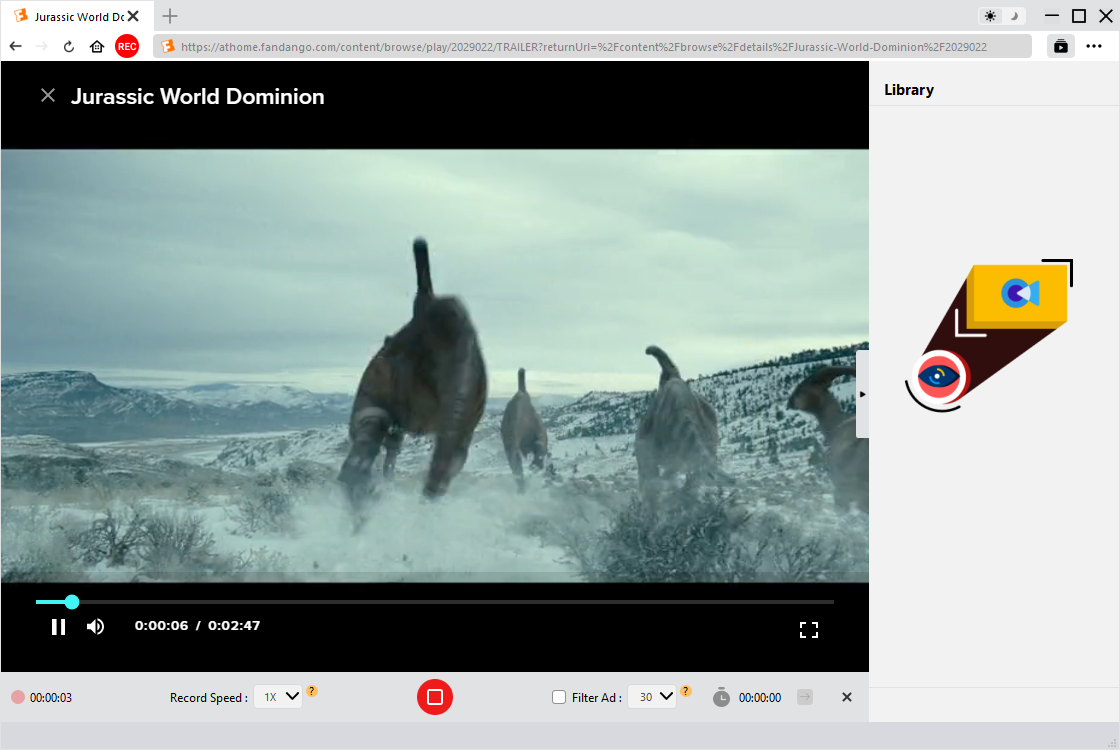Screen dimensions: 1120x750
Task: Open the Filter Ad duration dropdown
Action: (651, 697)
